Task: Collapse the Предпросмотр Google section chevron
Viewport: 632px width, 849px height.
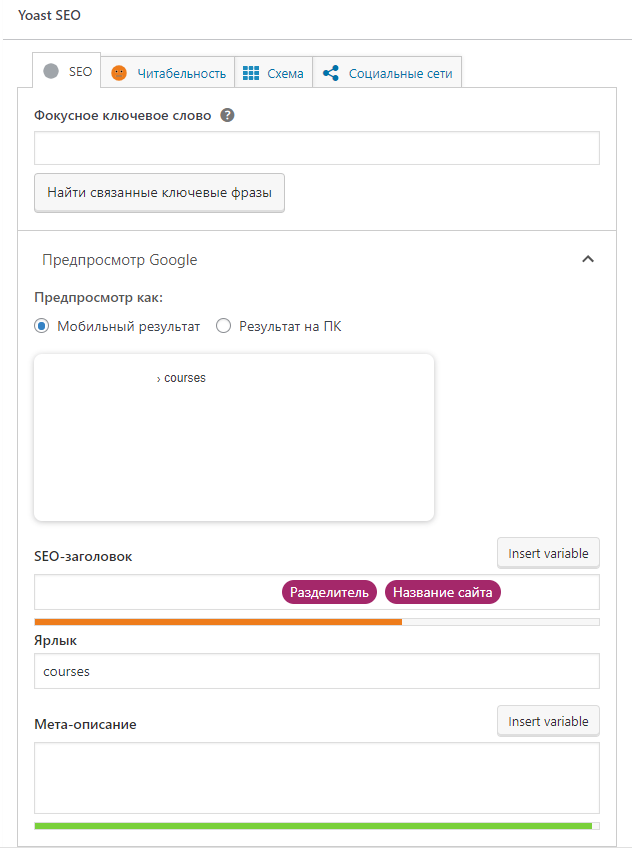Action: pos(588,260)
